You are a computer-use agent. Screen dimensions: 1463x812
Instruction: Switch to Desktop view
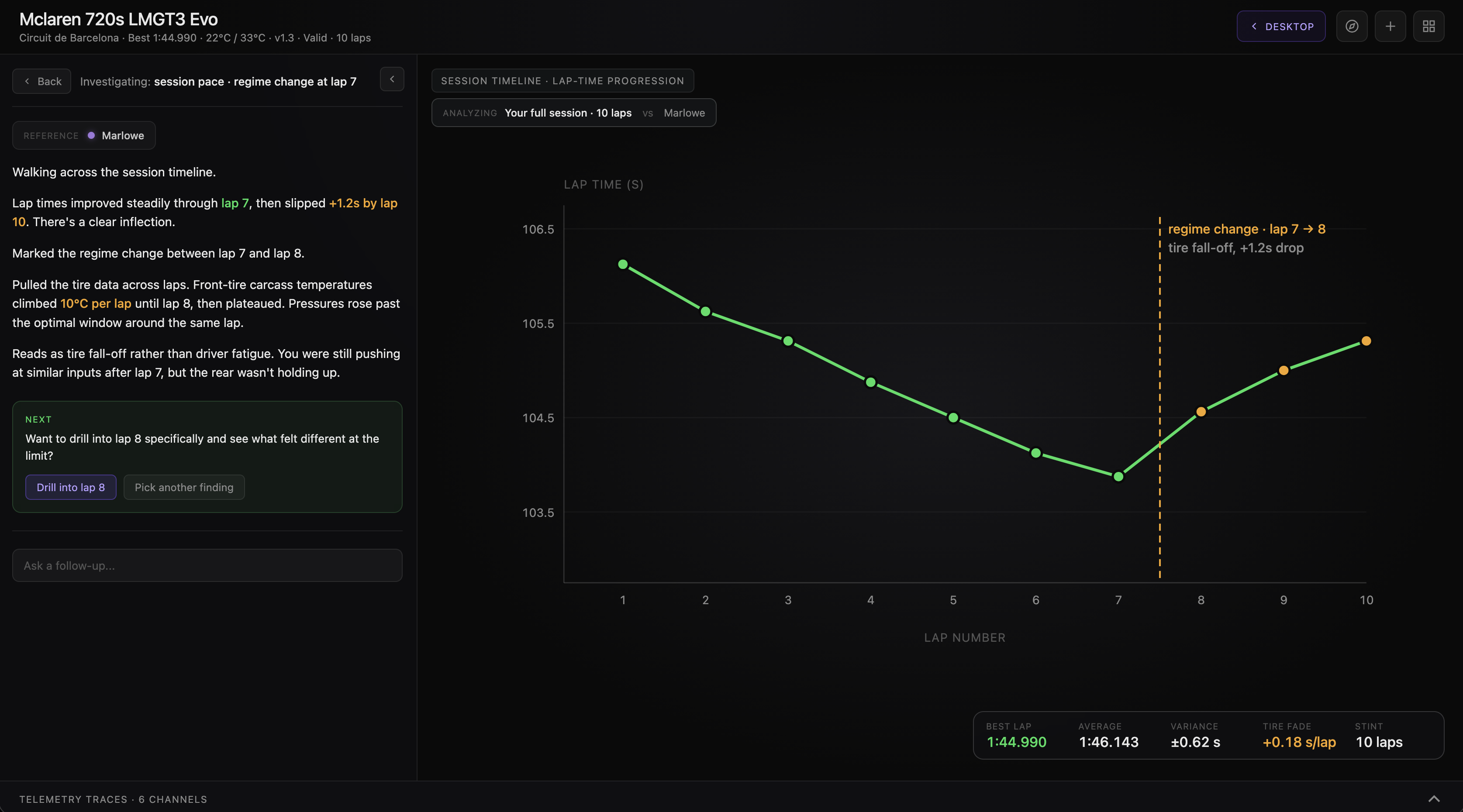1281,26
